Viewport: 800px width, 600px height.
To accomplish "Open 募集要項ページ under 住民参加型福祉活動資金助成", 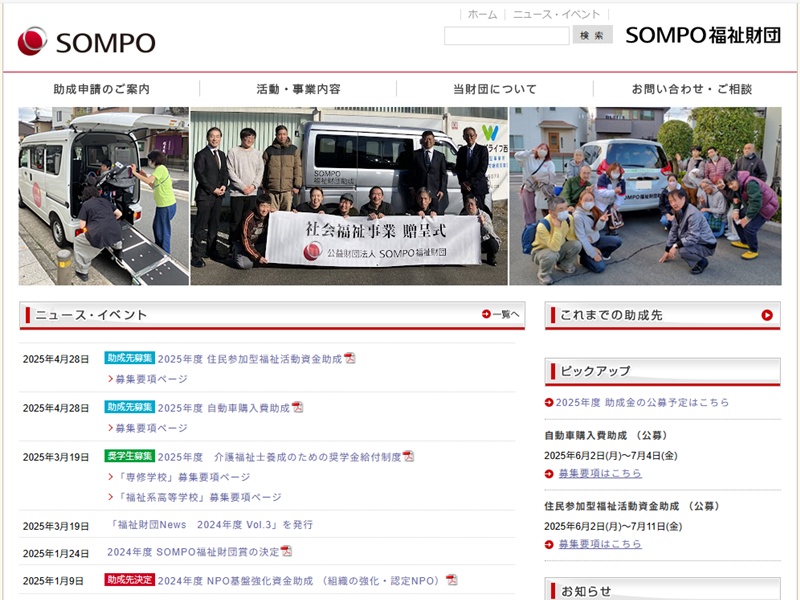I will (152, 379).
